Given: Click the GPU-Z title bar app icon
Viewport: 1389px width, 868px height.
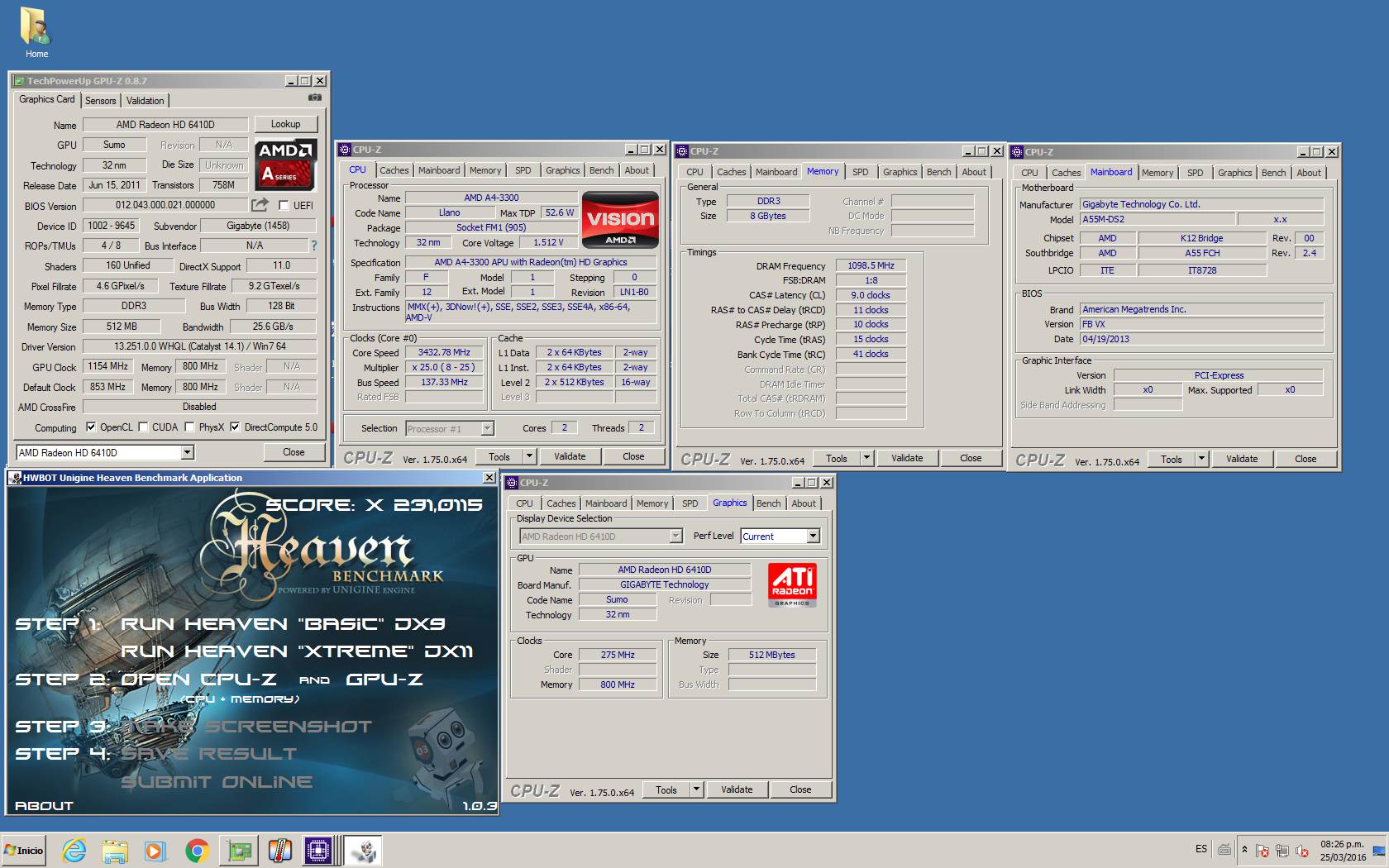Looking at the screenshot, I should [18, 80].
